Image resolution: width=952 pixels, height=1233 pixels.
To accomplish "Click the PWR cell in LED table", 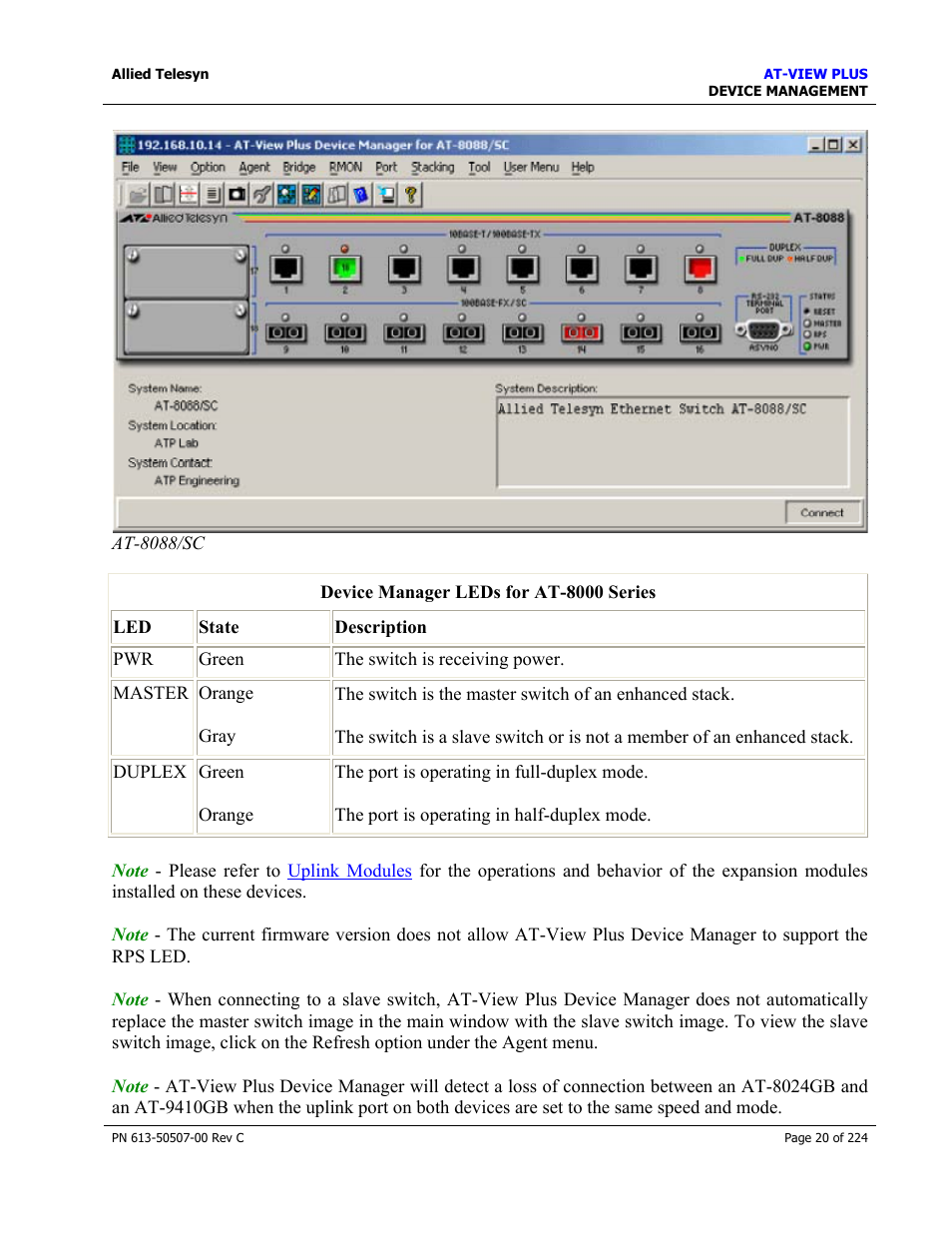I will coord(152,660).
